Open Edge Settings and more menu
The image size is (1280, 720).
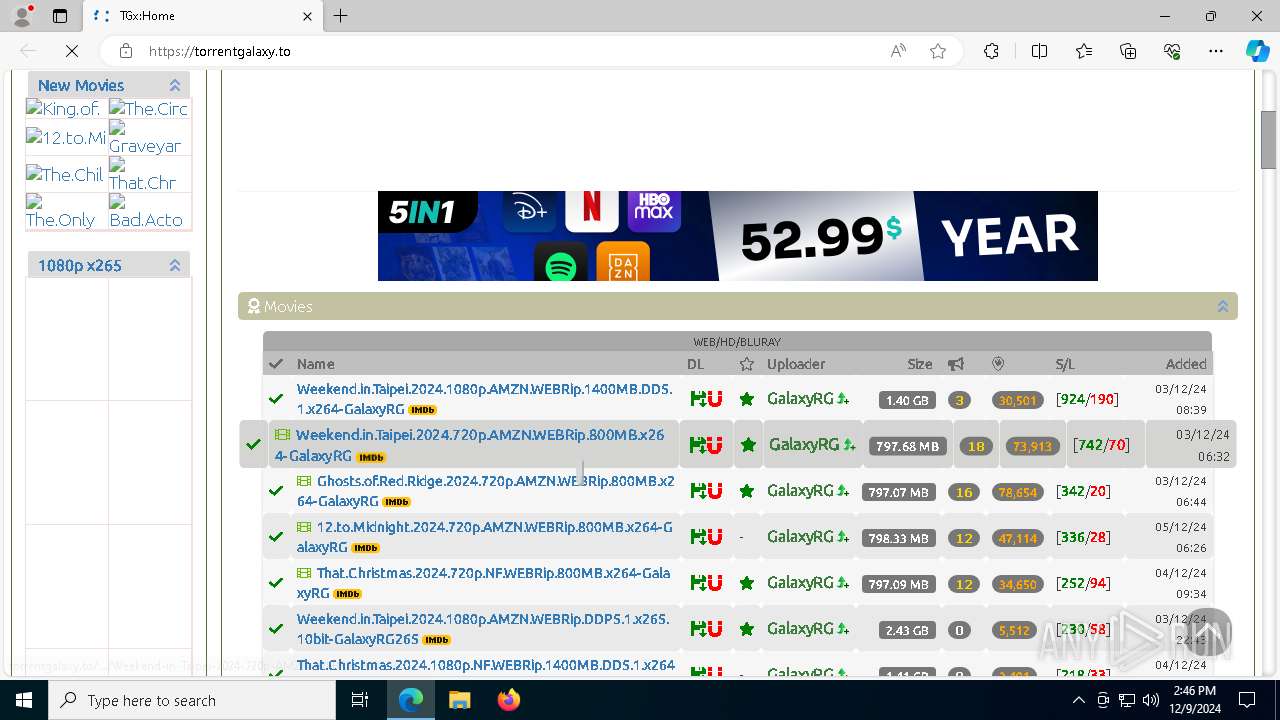tap(1216, 51)
